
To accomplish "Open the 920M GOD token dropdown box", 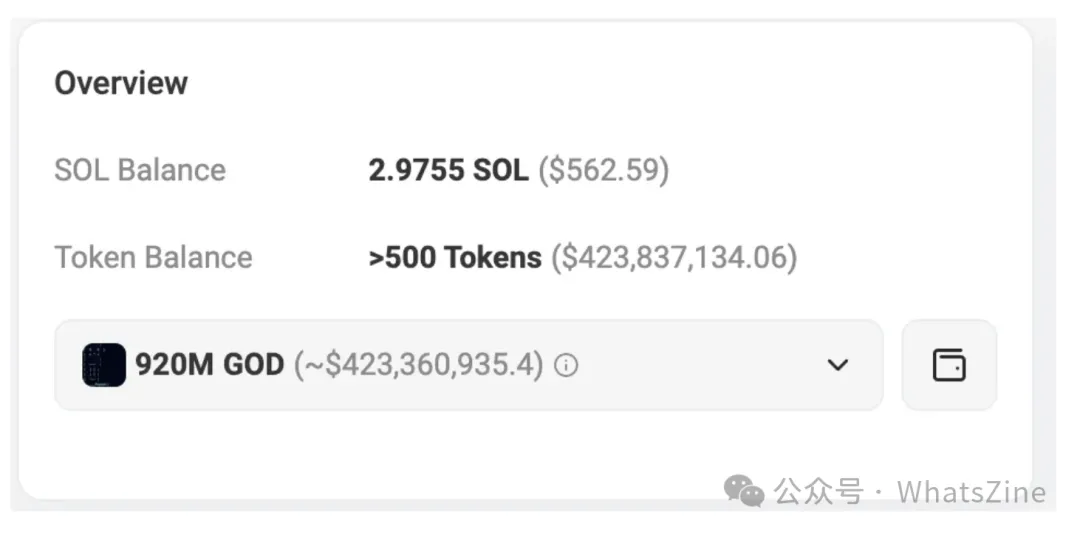I will pyautogui.click(x=469, y=365).
